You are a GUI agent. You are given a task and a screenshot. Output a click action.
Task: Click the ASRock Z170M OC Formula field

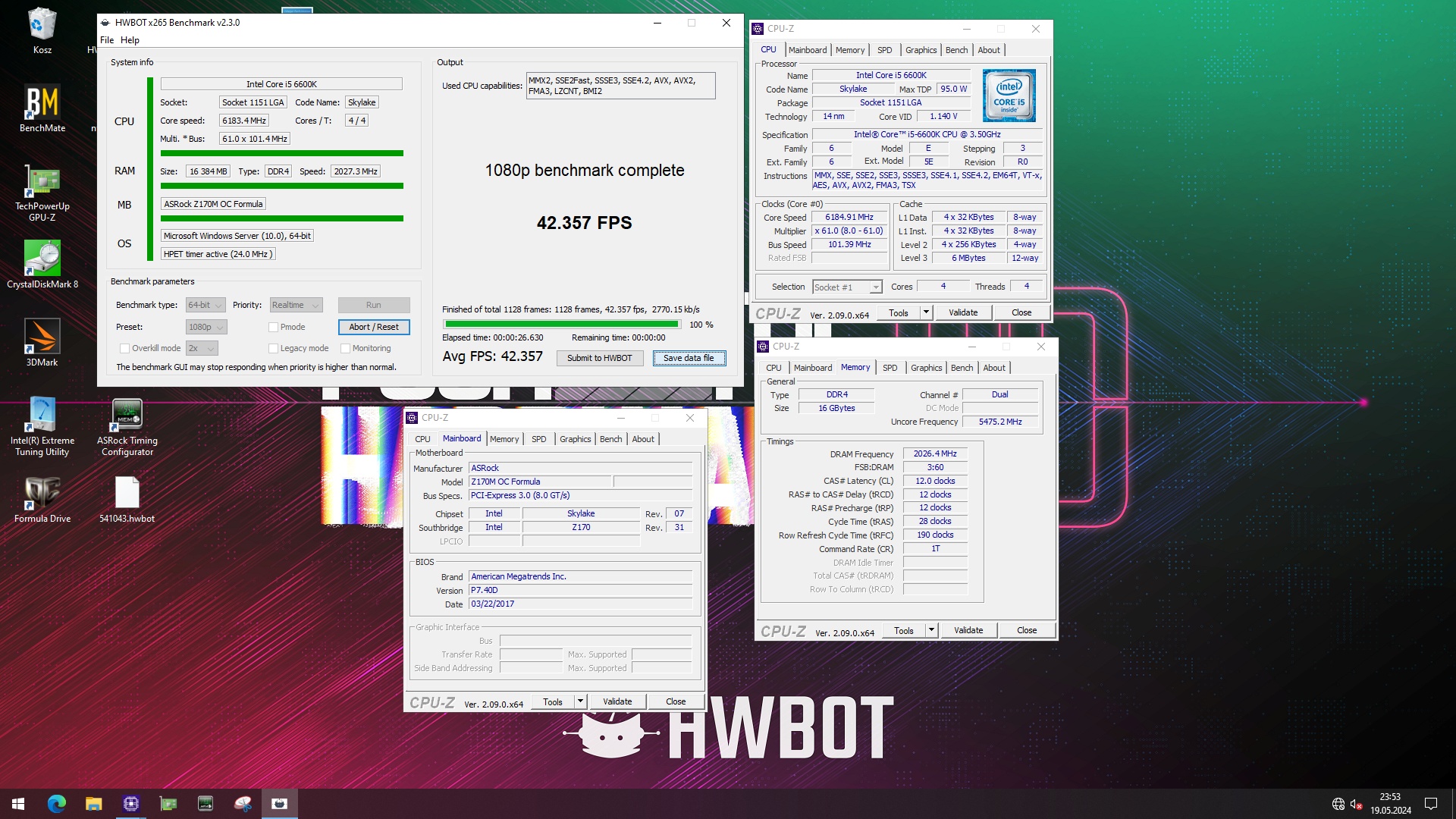(213, 204)
